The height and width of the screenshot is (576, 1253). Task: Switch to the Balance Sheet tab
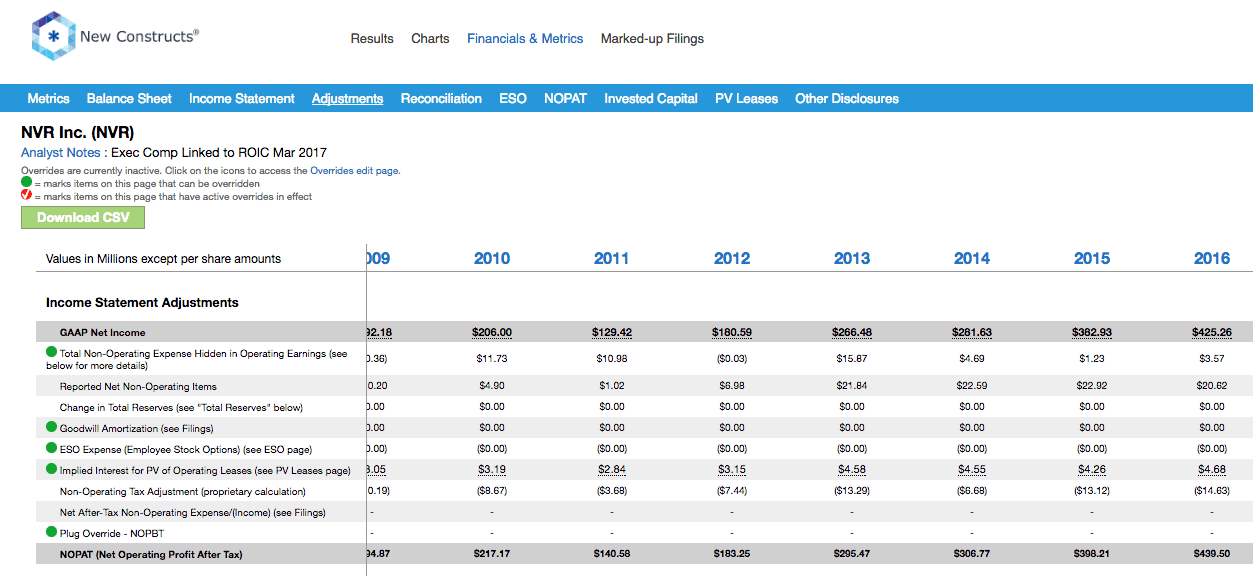pyautogui.click(x=129, y=98)
